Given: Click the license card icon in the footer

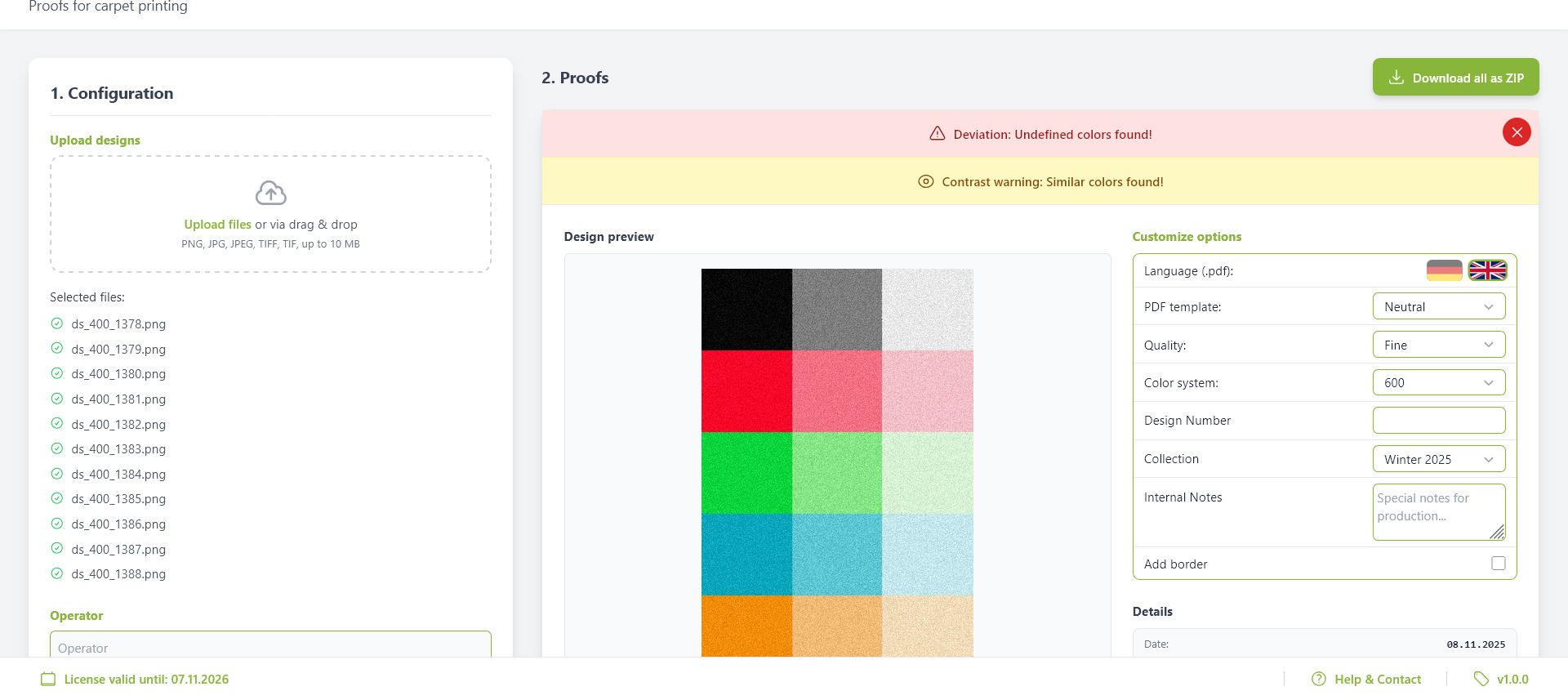Looking at the screenshot, I should coord(49,679).
